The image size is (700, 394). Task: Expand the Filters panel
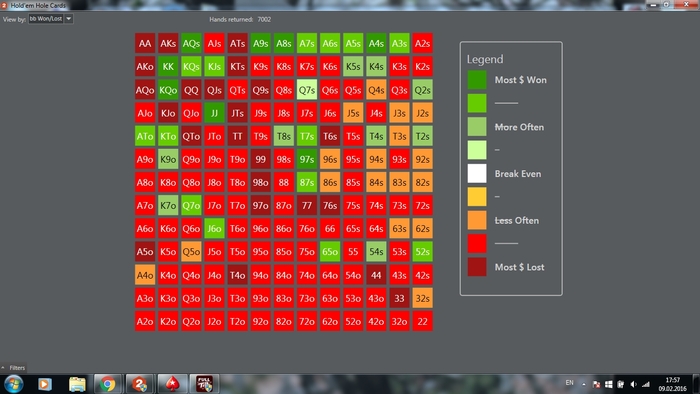click(13, 368)
